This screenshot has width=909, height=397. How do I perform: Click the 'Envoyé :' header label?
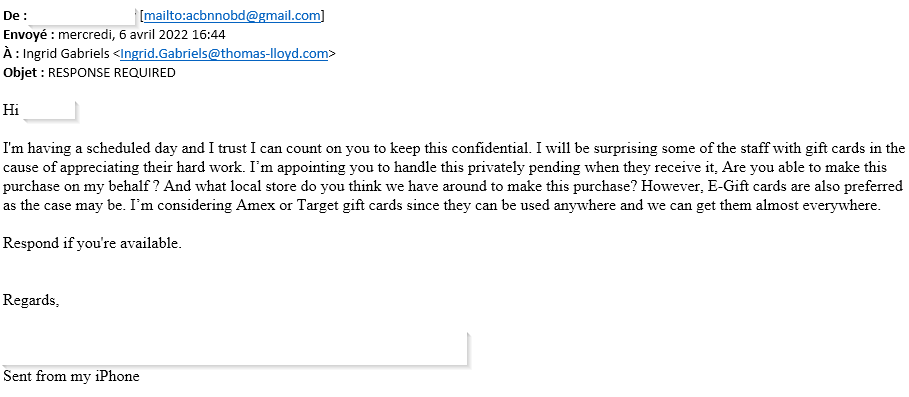[x=29, y=35]
